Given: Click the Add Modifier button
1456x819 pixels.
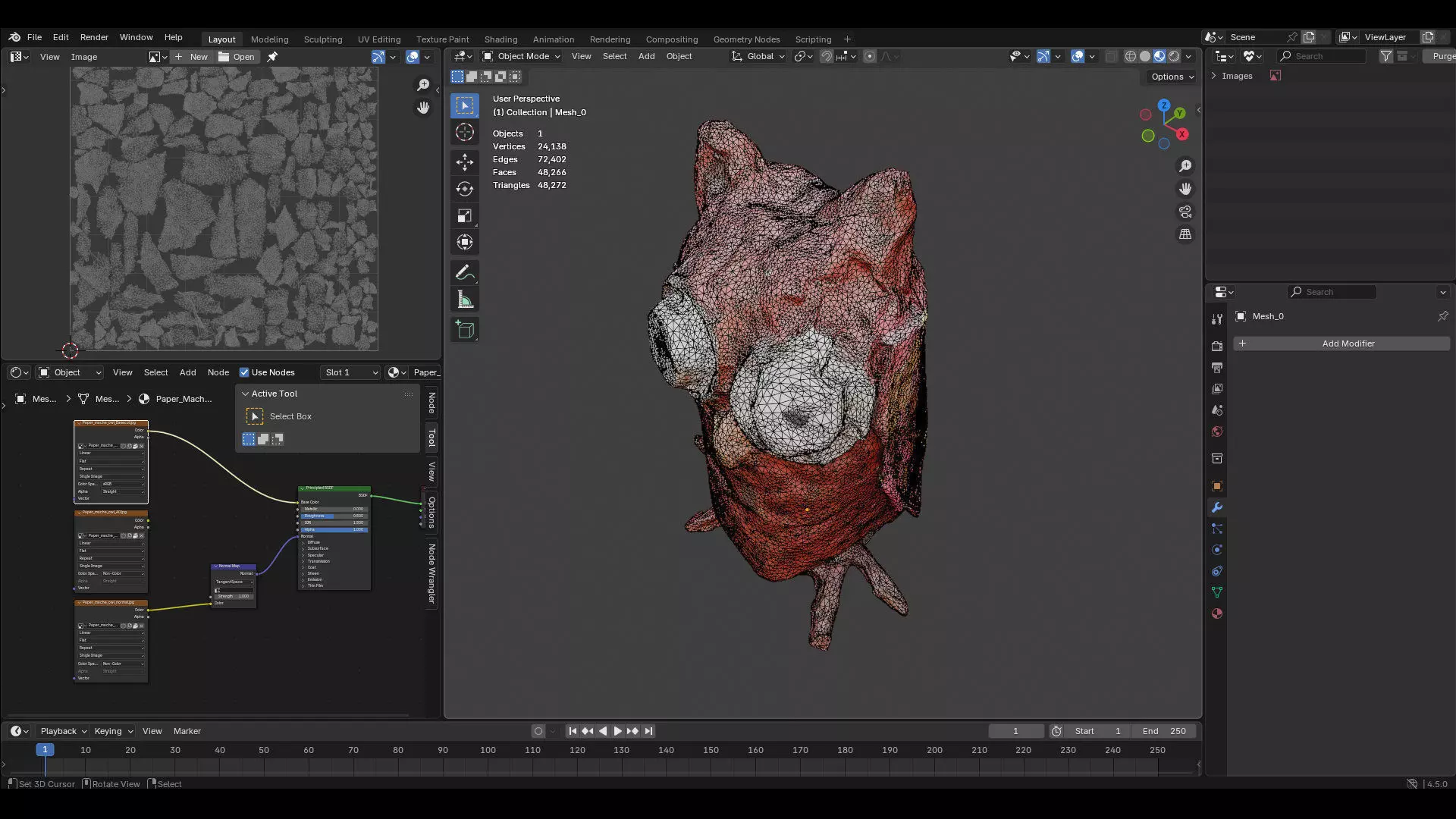Looking at the screenshot, I should [1341, 344].
